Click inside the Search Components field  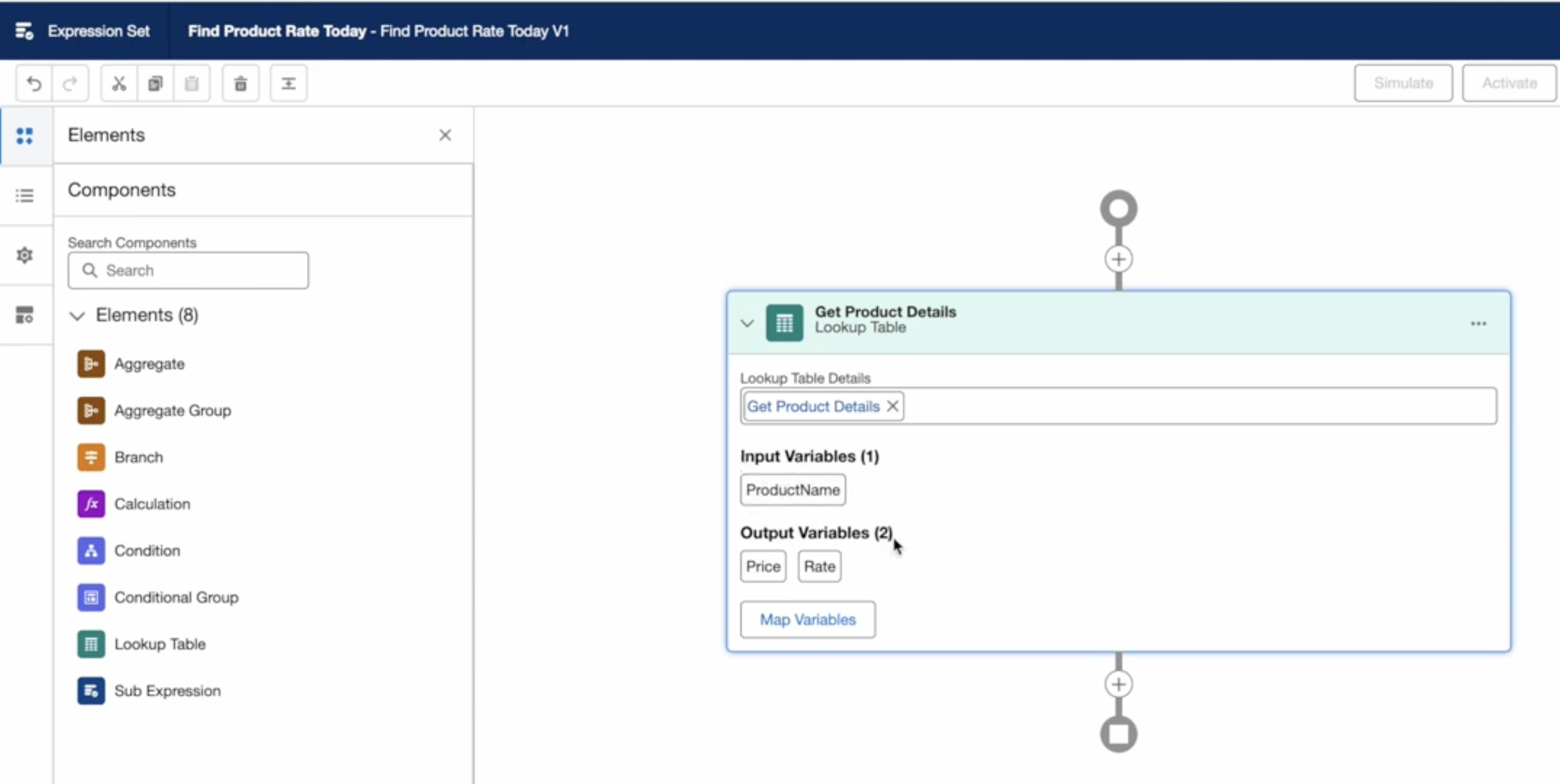point(188,270)
